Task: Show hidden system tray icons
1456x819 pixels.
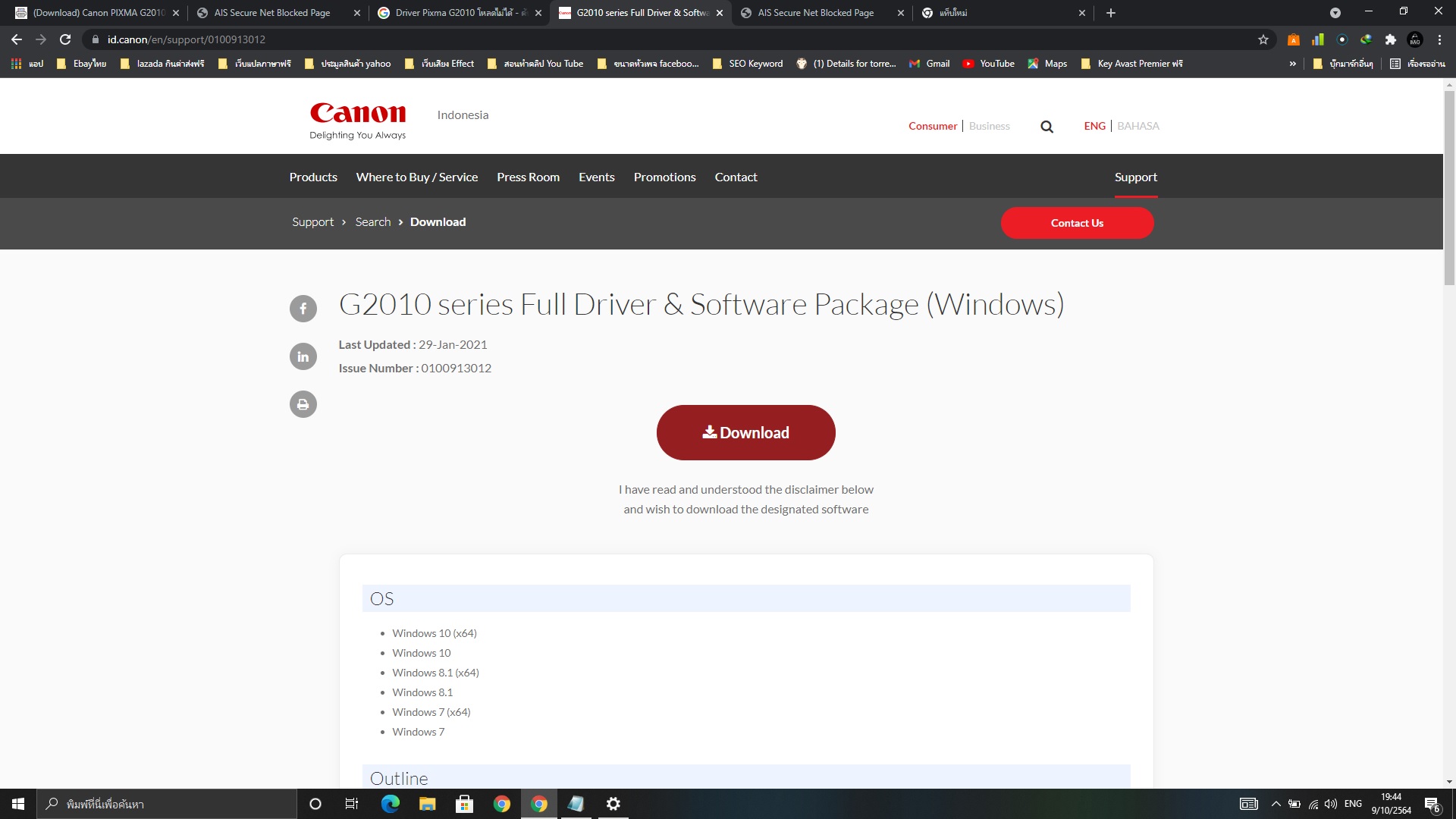Action: tap(1276, 804)
